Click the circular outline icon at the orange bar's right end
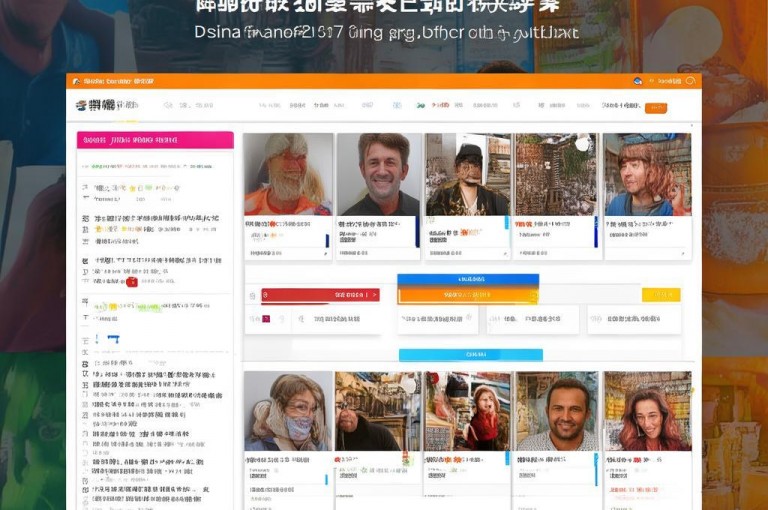Viewport: 768px width, 510px height. click(x=690, y=81)
